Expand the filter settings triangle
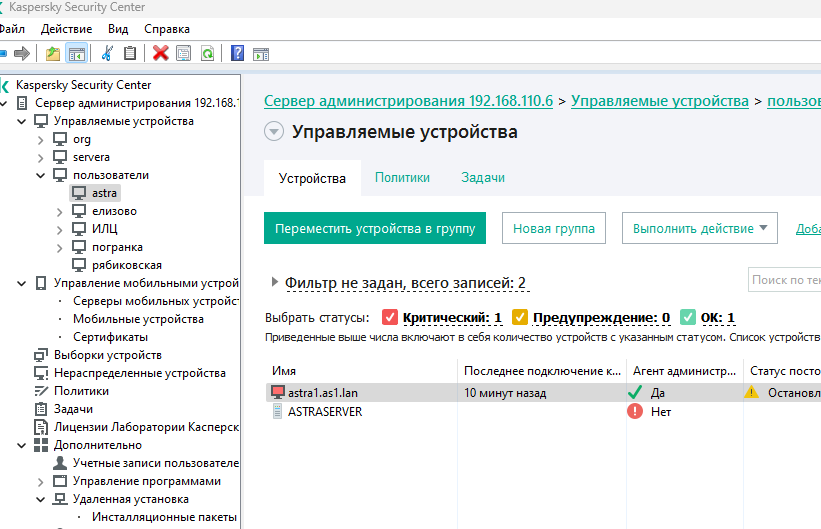The image size is (821, 529). tap(274, 282)
